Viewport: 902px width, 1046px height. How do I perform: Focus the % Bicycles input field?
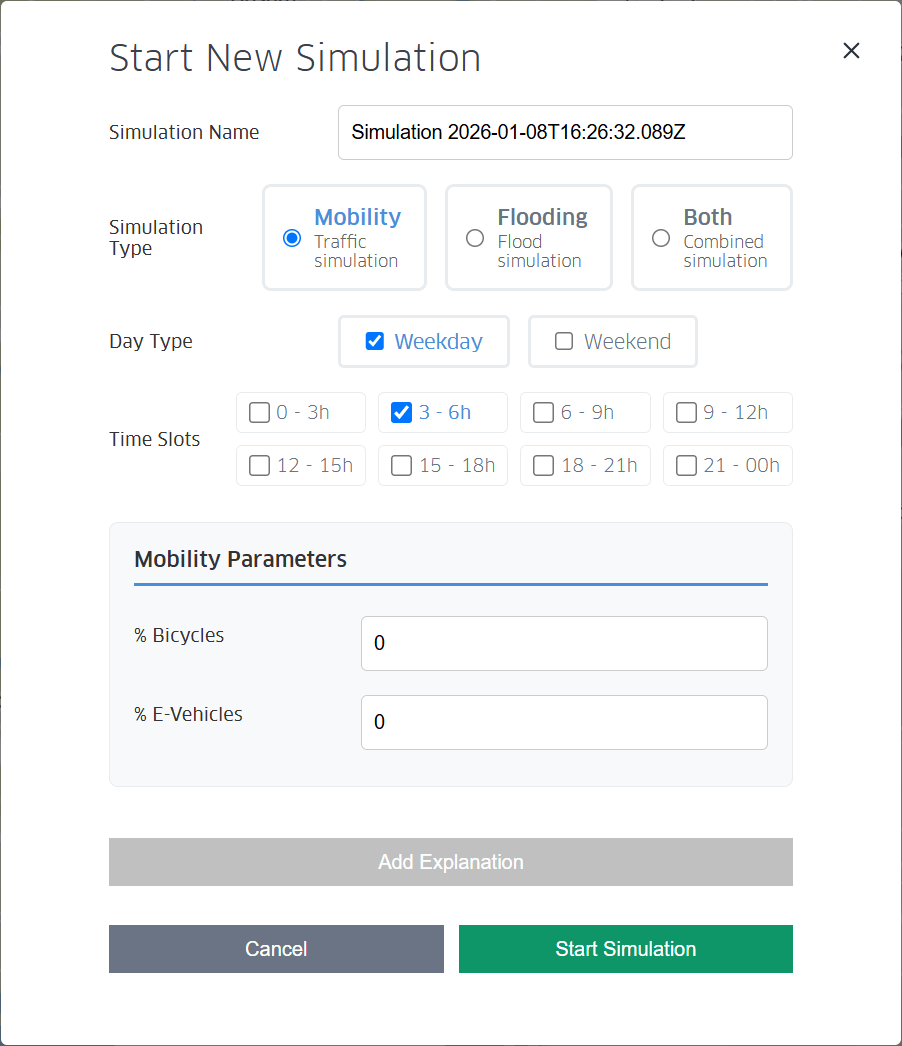(564, 644)
